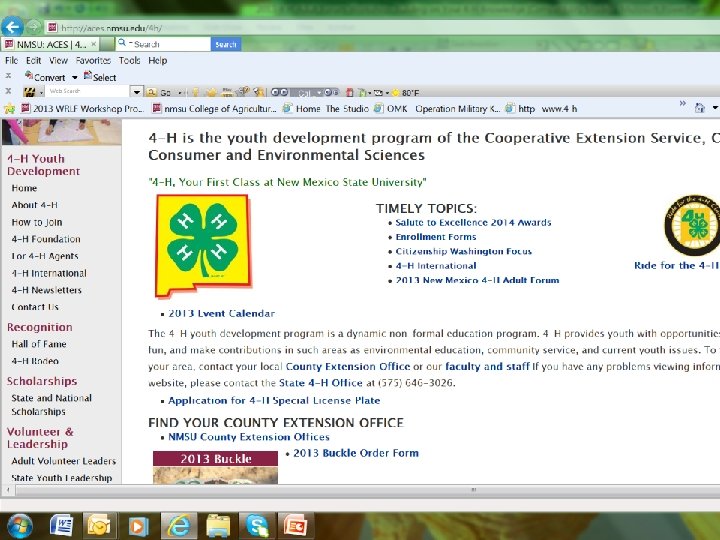Click Hall of Fame in the sidebar
Image resolution: width=720 pixels, height=540 pixels.
(x=39, y=344)
